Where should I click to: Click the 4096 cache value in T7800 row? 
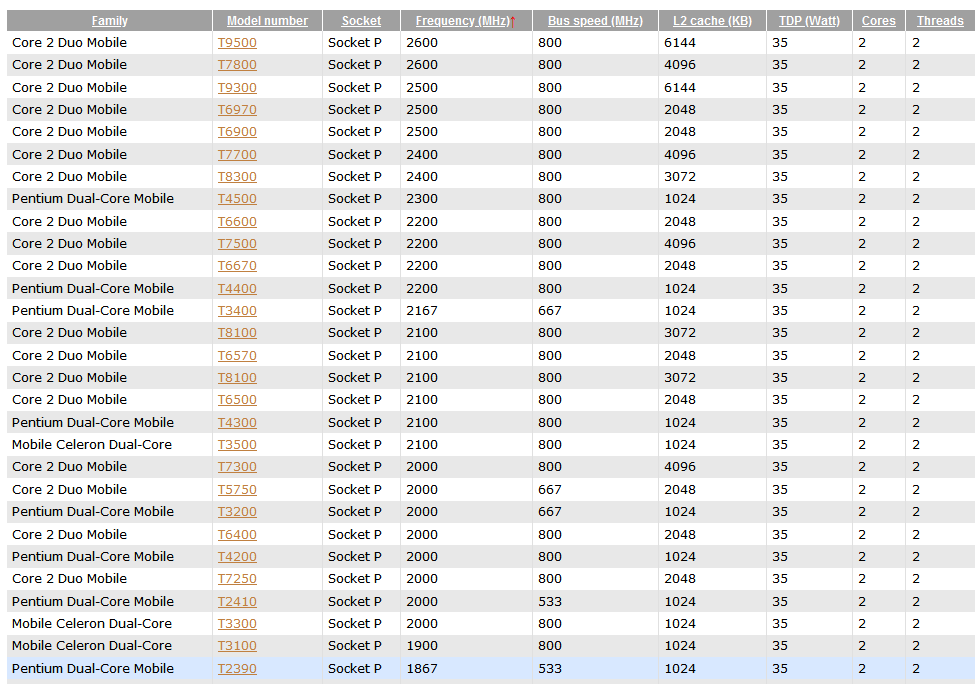point(680,65)
